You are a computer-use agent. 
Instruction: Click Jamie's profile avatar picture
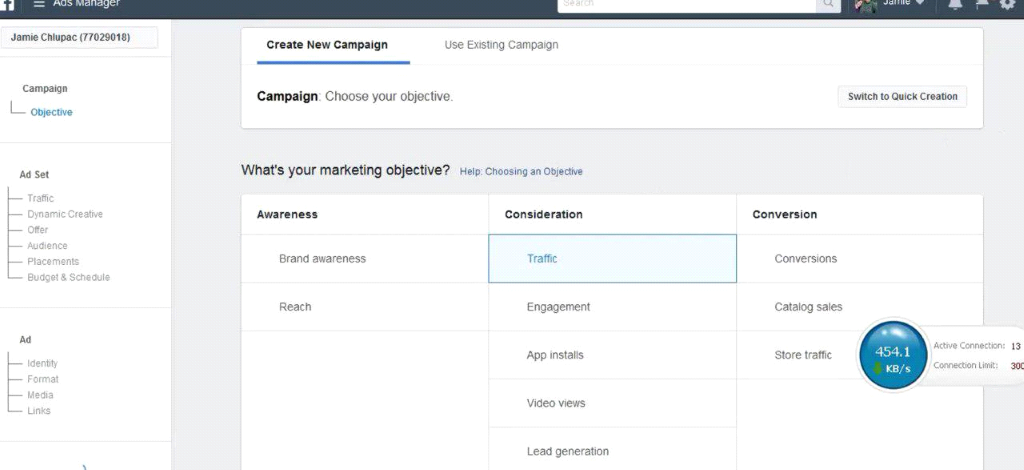866,5
